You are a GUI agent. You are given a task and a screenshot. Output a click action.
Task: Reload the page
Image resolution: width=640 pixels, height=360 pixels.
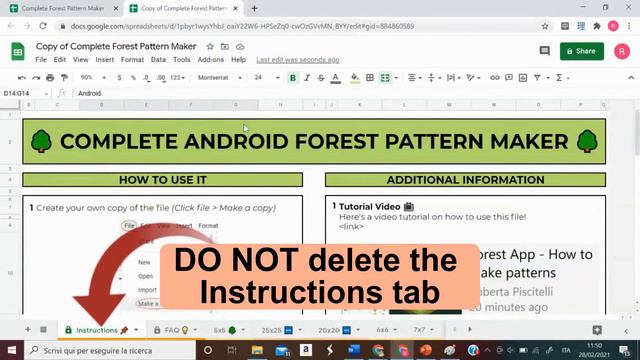[43, 26]
